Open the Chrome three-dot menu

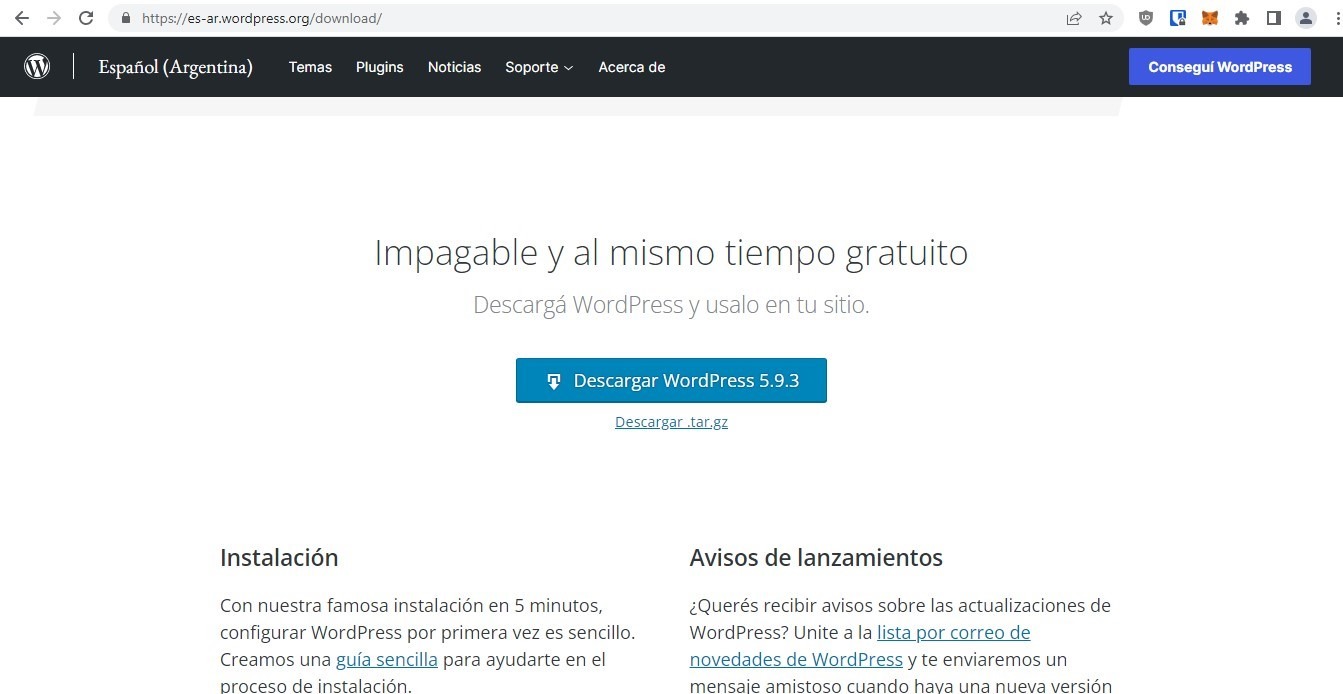[1331, 18]
